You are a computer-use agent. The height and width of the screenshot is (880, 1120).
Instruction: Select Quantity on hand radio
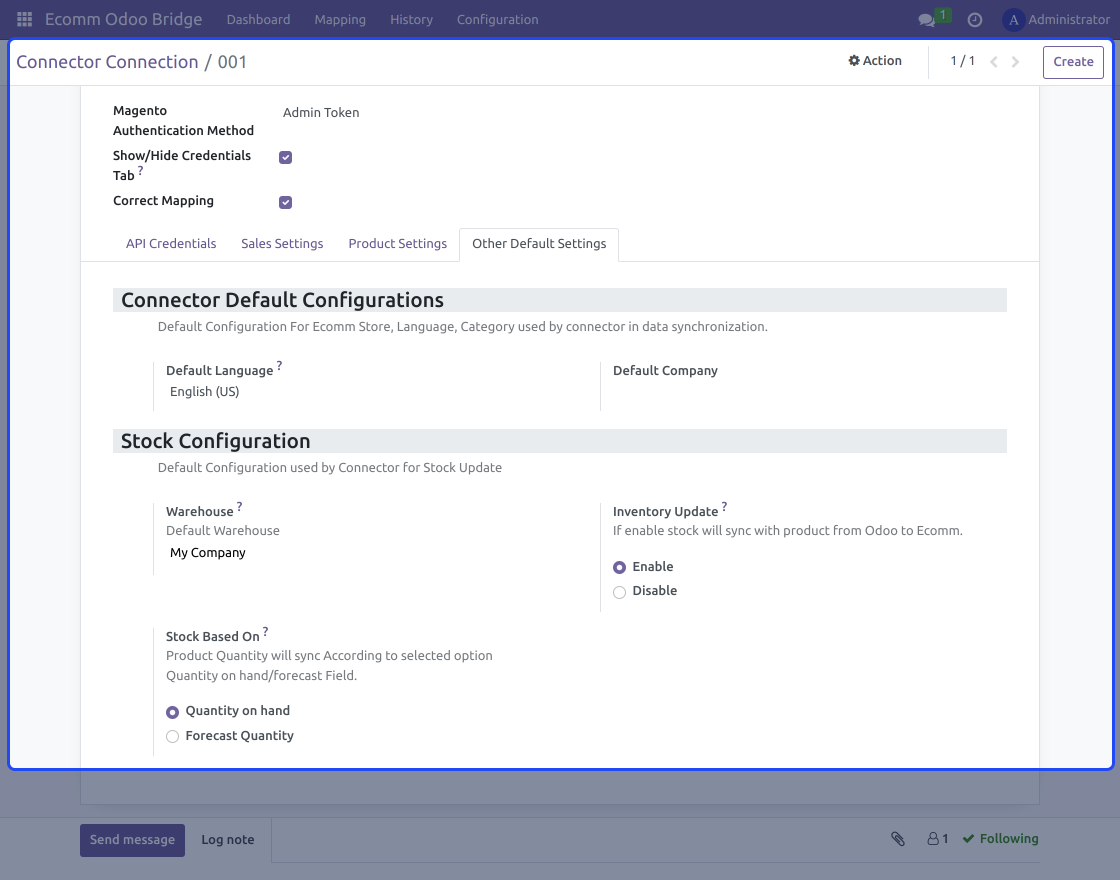click(172, 712)
